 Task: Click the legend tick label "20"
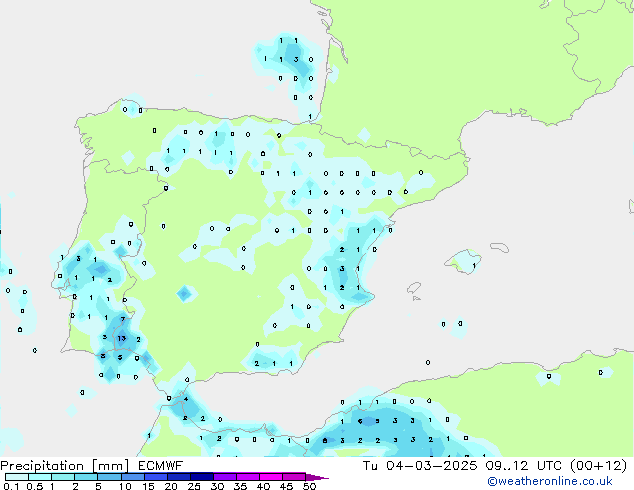click(171, 486)
